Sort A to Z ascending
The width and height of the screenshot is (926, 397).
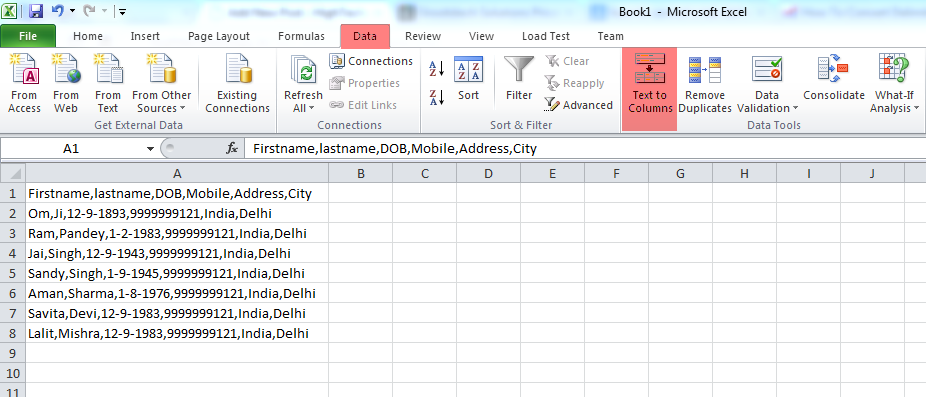click(x=436, y=68)
